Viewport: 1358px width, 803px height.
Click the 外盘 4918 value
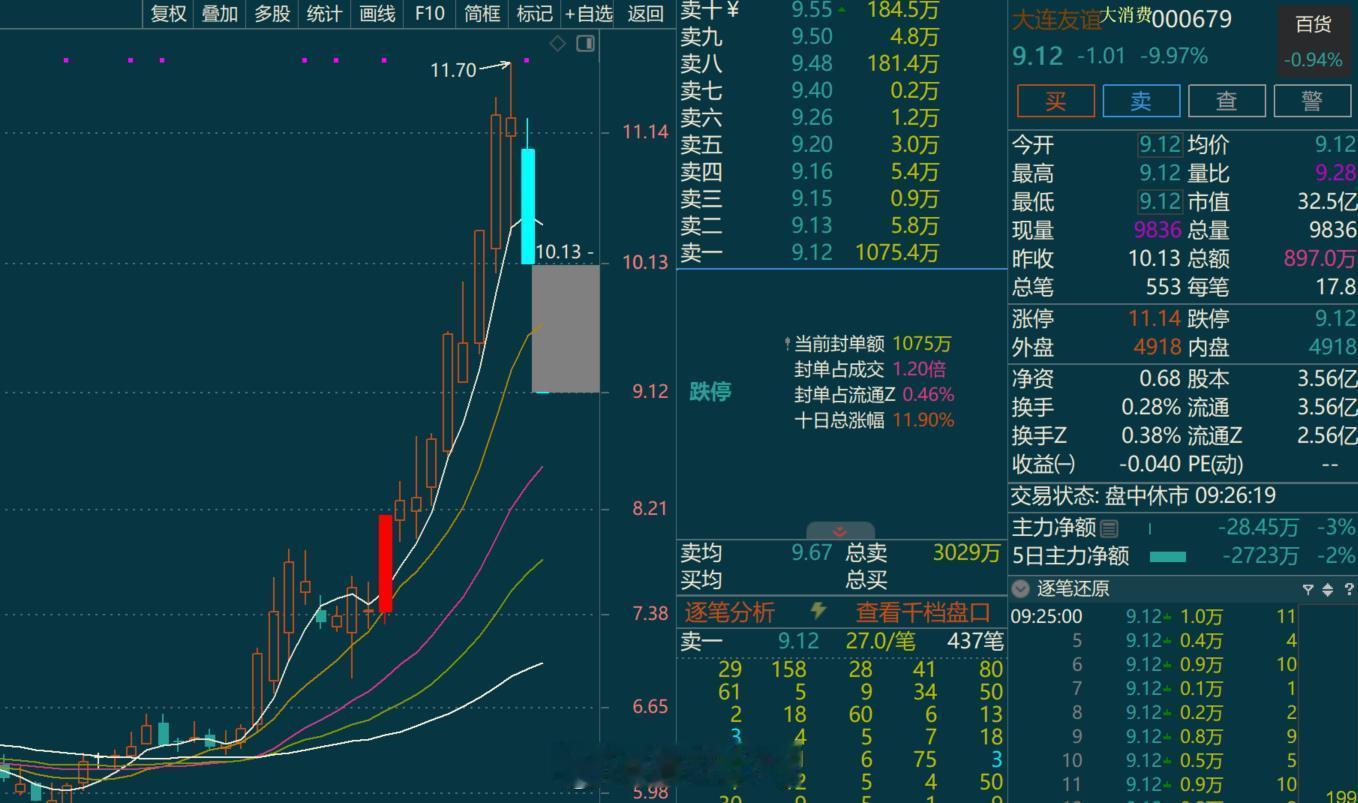click(1158, 347)
